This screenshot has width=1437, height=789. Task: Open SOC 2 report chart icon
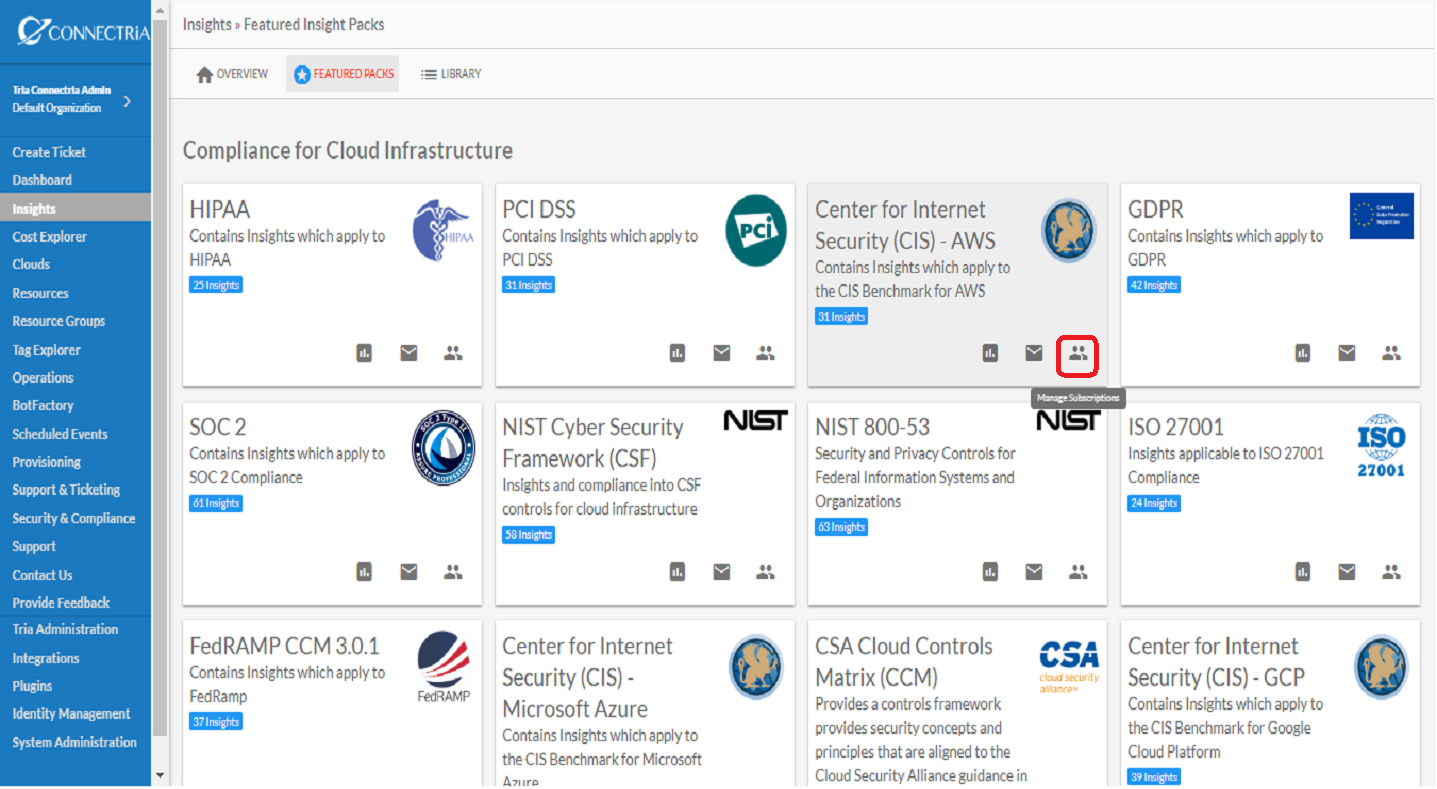[365, 571]
